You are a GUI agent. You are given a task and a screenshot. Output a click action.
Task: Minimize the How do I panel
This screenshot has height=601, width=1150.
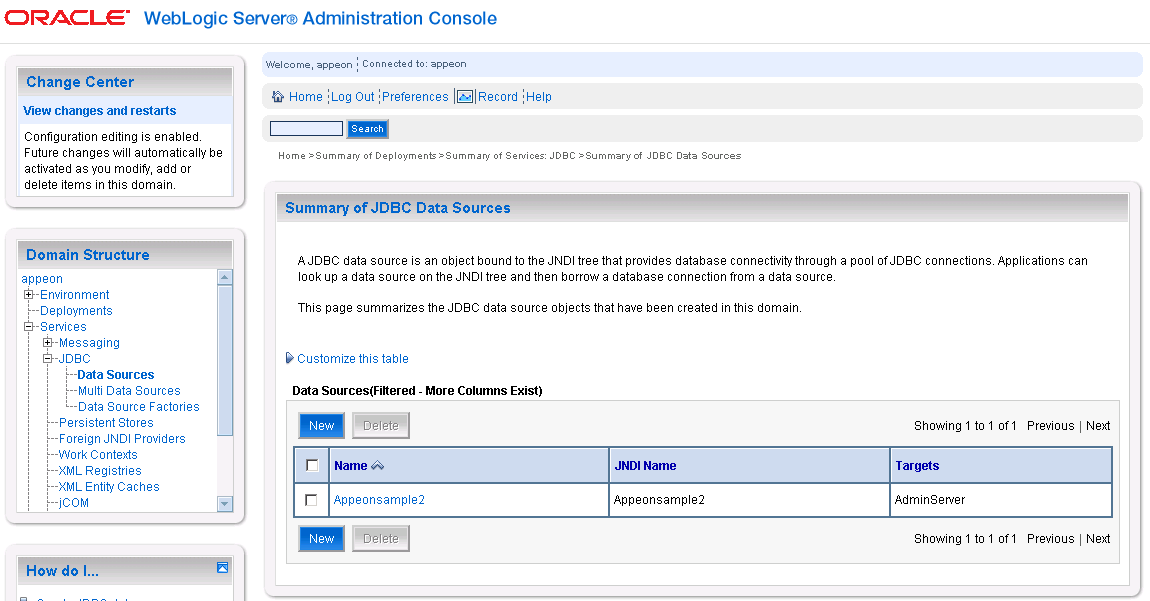223,568
